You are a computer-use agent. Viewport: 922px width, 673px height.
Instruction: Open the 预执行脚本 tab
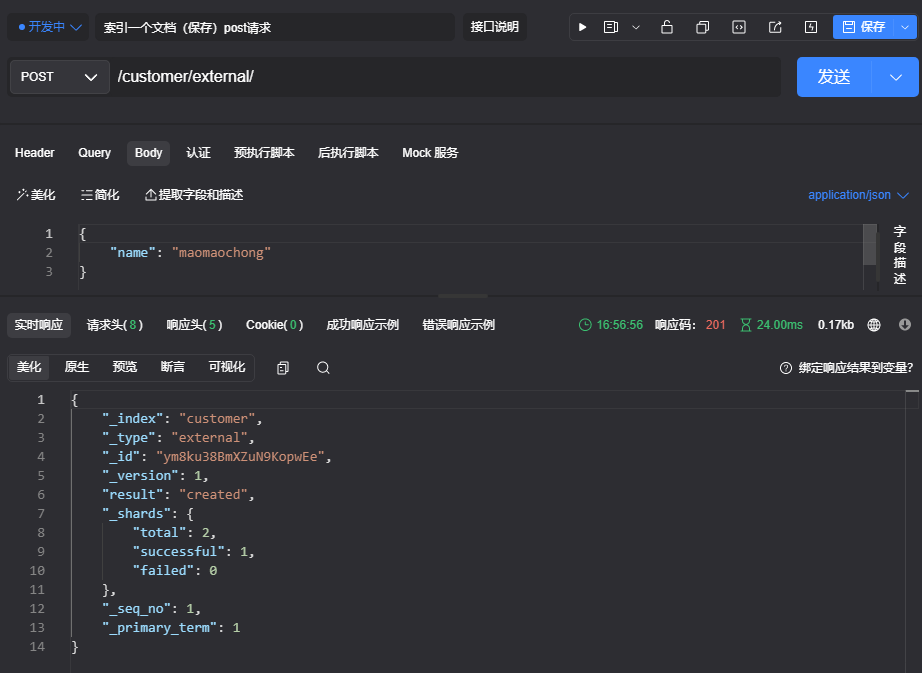(264, 153)
